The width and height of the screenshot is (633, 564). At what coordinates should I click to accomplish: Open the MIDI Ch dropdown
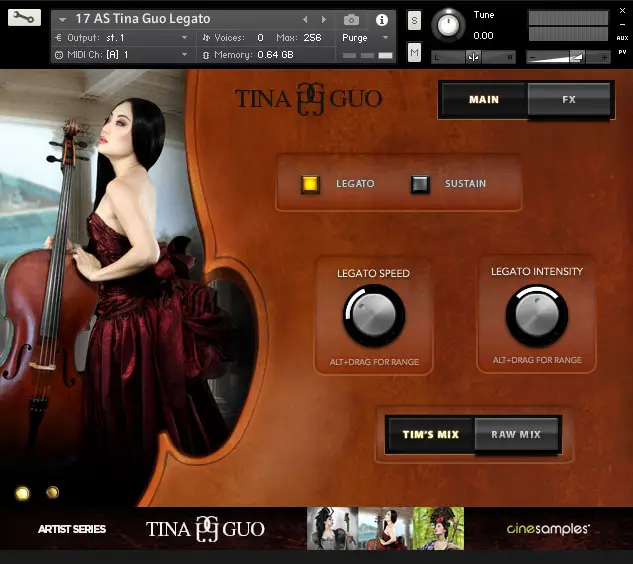[184, 54]
